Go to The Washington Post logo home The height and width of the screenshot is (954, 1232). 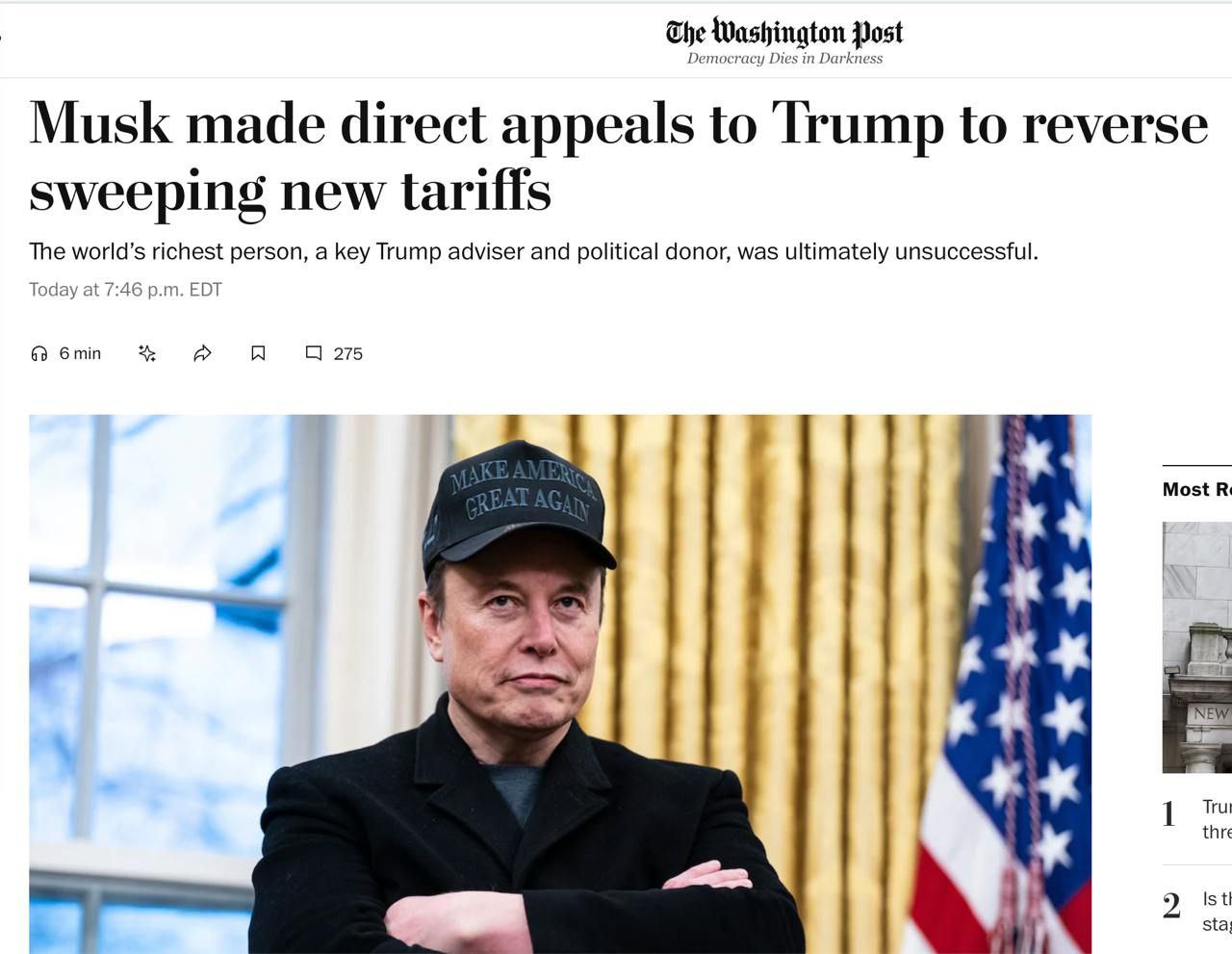tap(783, 33)
